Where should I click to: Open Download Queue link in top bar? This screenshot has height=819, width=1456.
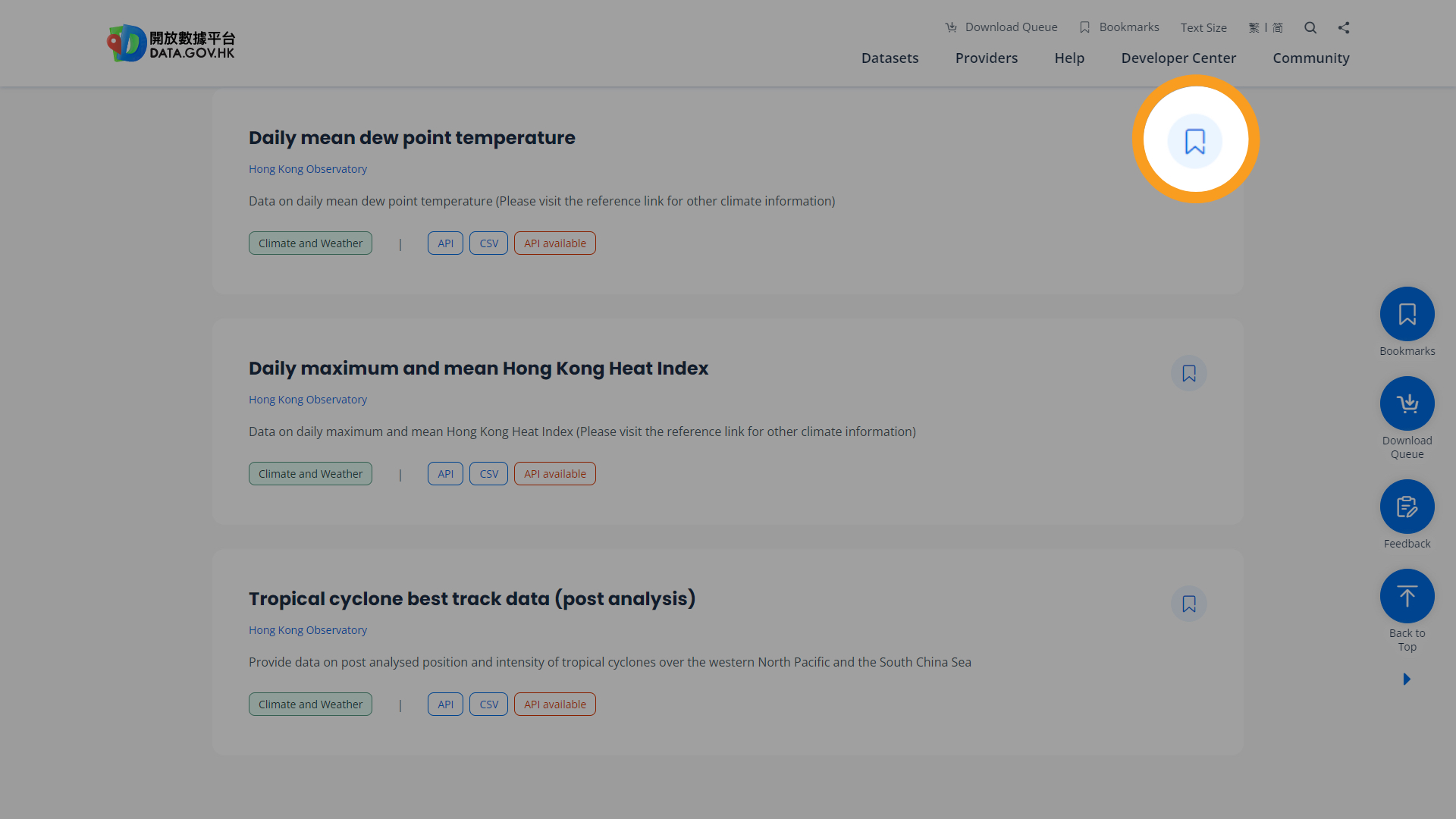point(1001,27)
